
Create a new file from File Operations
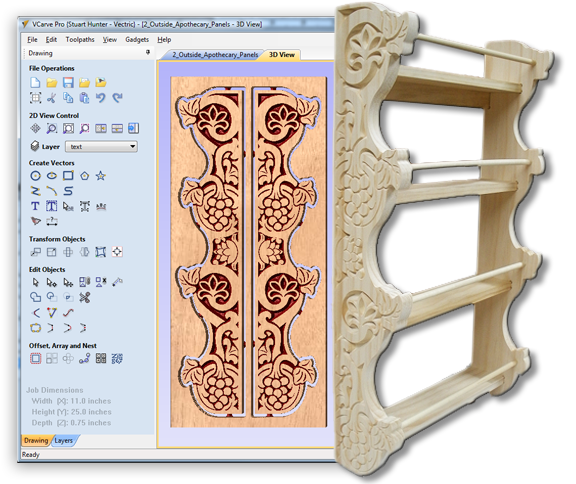click(35, 82)
